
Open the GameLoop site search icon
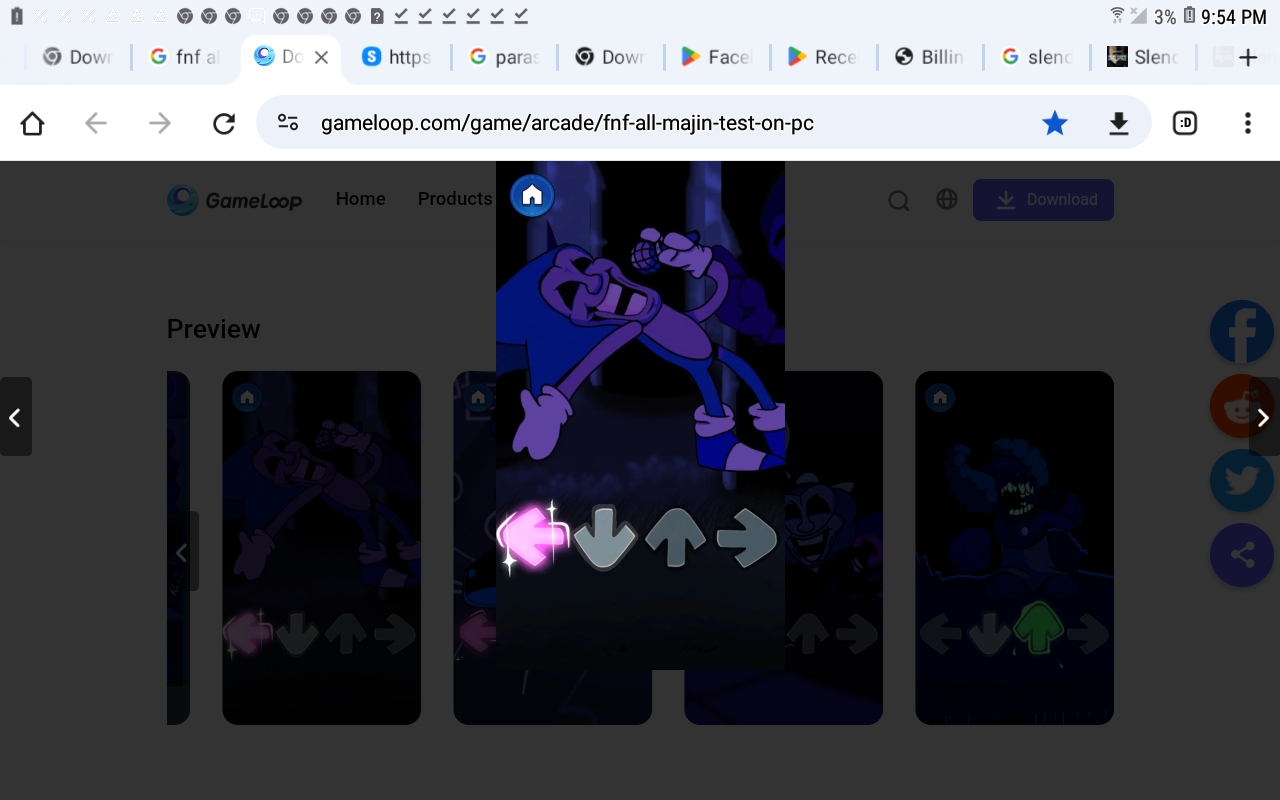click(x=899, y=200)
